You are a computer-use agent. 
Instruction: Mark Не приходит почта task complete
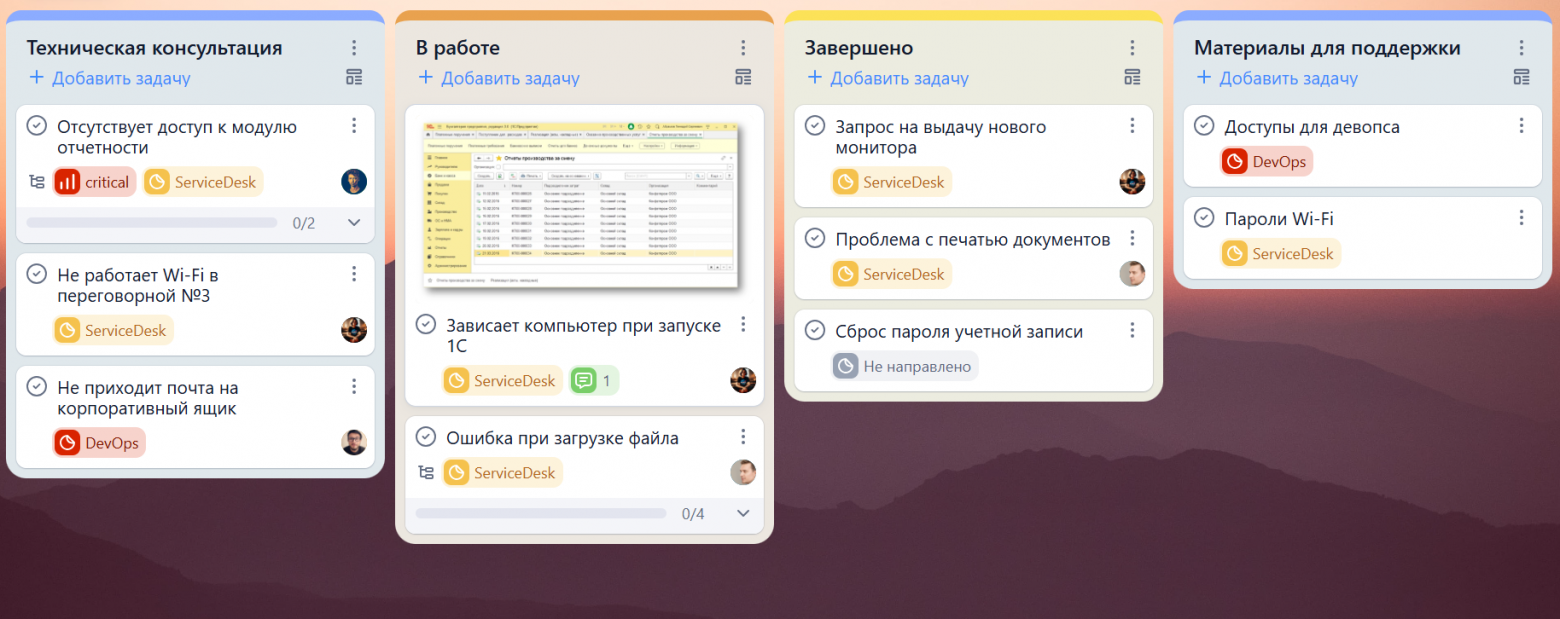(37, 386)
